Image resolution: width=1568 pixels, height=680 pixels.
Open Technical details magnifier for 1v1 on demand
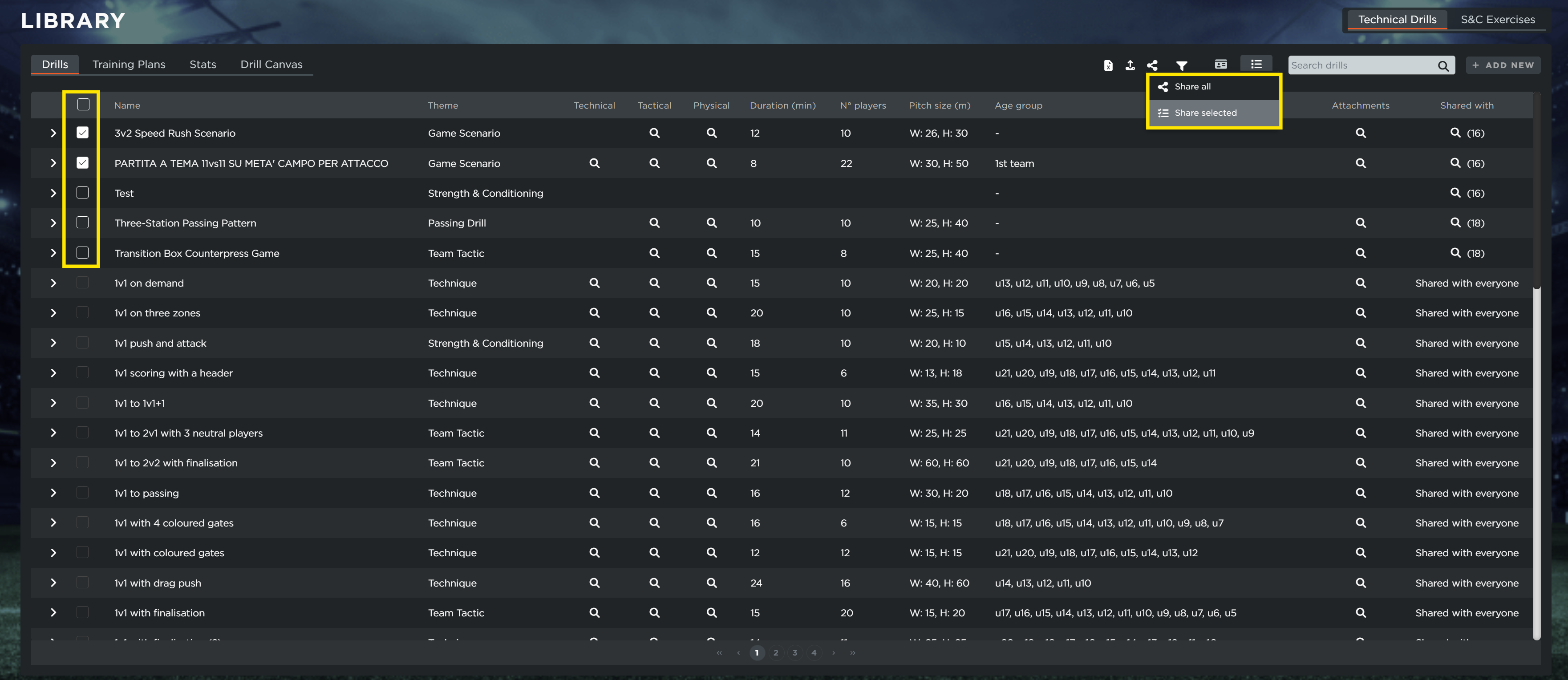pos(594,283)
